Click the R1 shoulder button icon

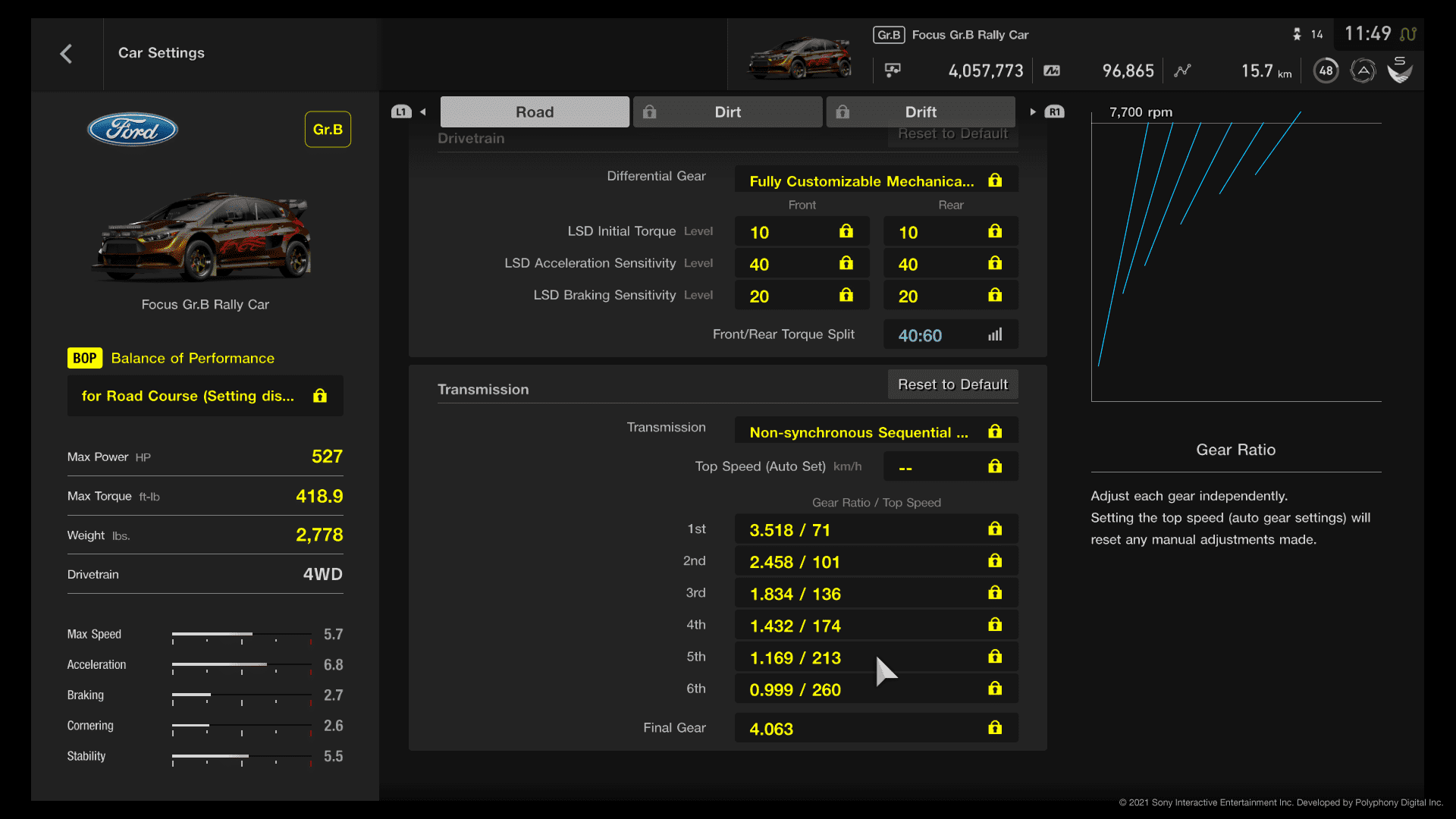coord(1054,112)
